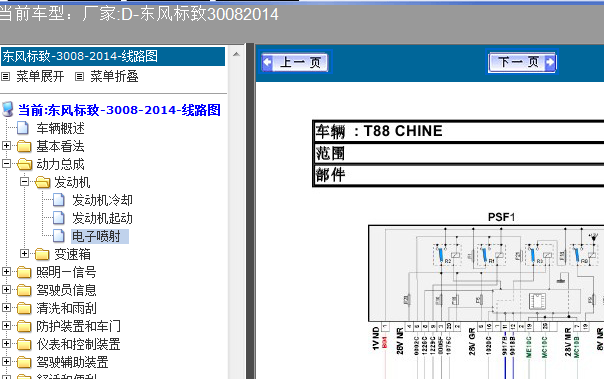Screen dimensions: 604x379
Task: Click the folder icon of 防护装置和车门
Action: (x=24, y=326)
